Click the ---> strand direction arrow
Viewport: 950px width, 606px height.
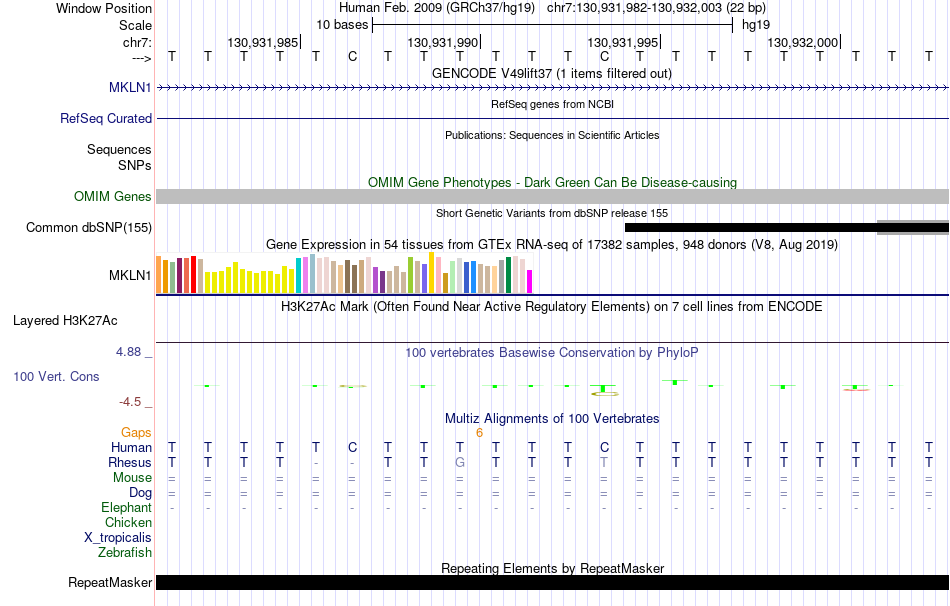[x=141, y=58]
